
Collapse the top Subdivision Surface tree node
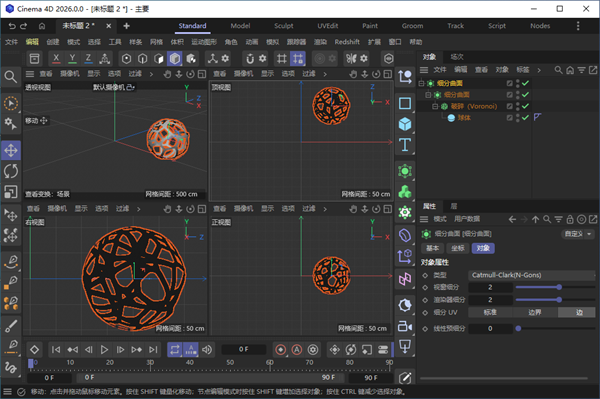(x=421, y=83)
